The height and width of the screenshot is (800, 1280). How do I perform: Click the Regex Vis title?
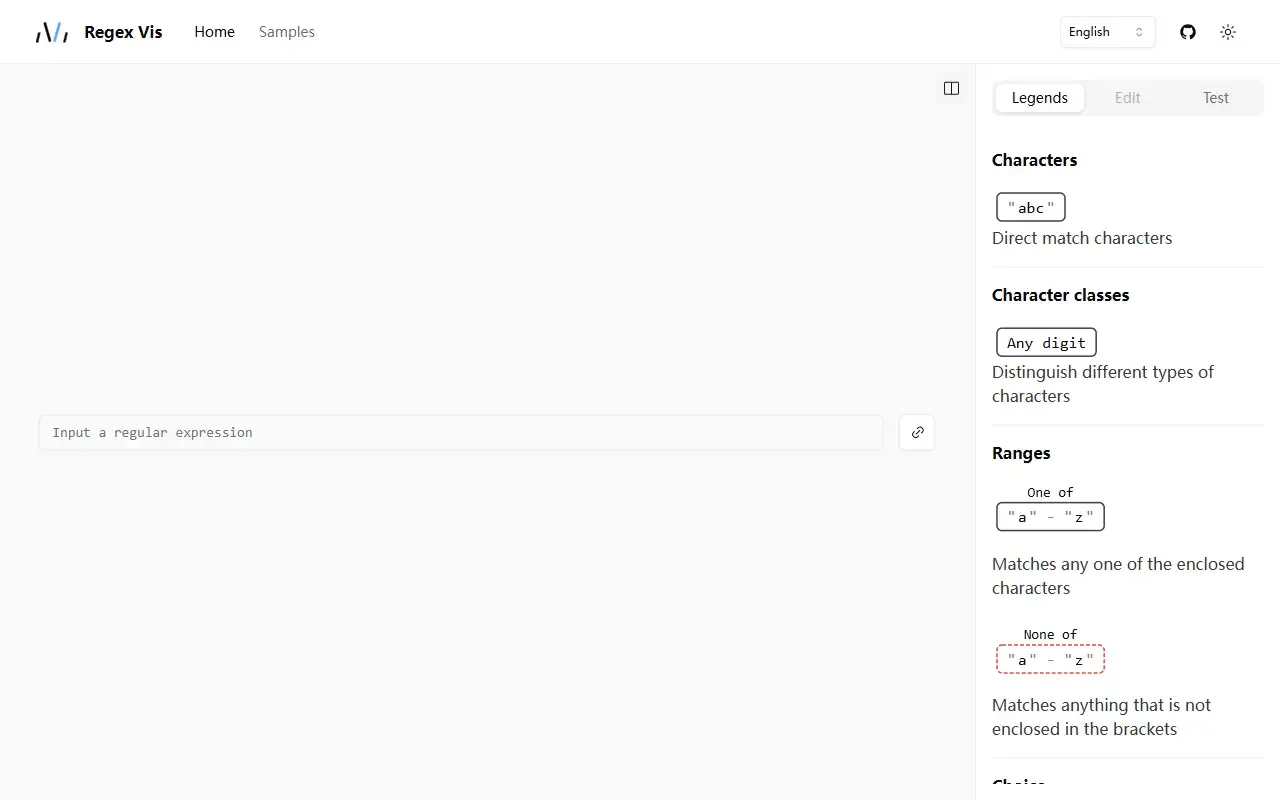[x=123, y=32]
